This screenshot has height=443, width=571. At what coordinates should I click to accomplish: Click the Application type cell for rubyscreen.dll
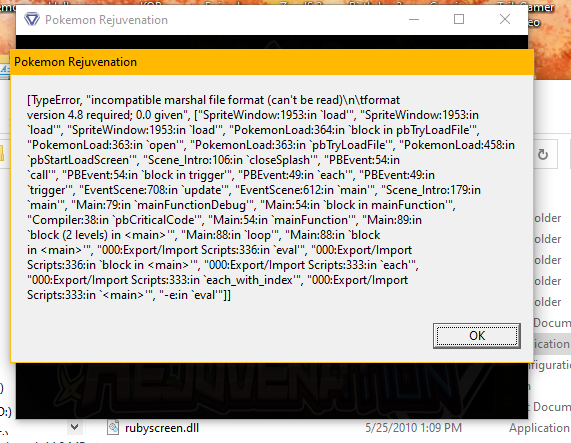coord(540,428)
